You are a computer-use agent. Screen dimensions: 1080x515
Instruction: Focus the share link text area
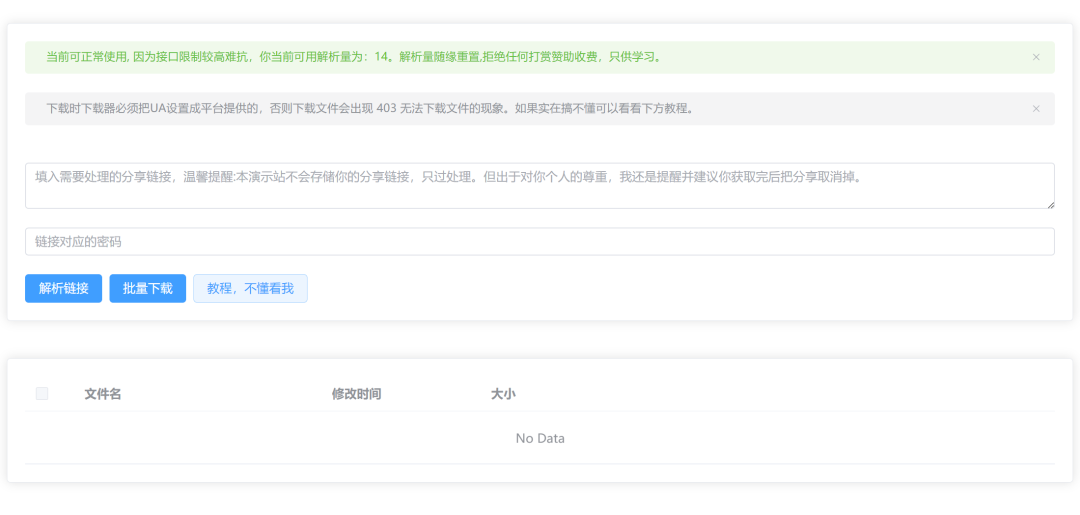pyautogui.click(x=539, y=186)
